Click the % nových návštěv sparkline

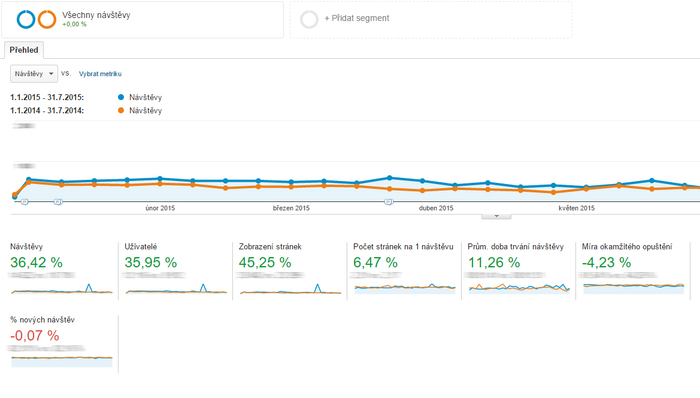pyautogui.click(x=62, y=361)
